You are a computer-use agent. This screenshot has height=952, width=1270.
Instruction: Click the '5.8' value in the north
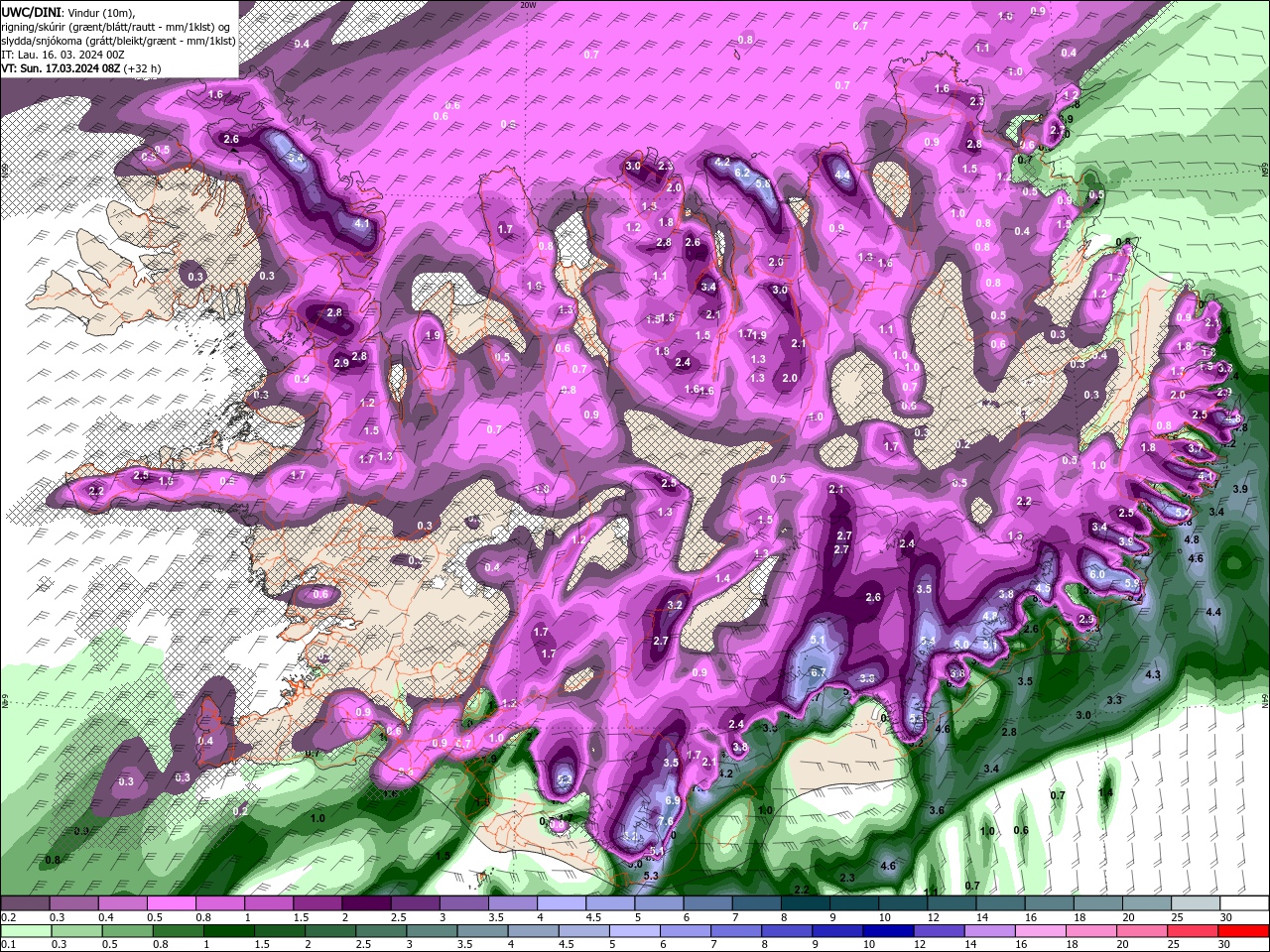[x=763, y=184]
